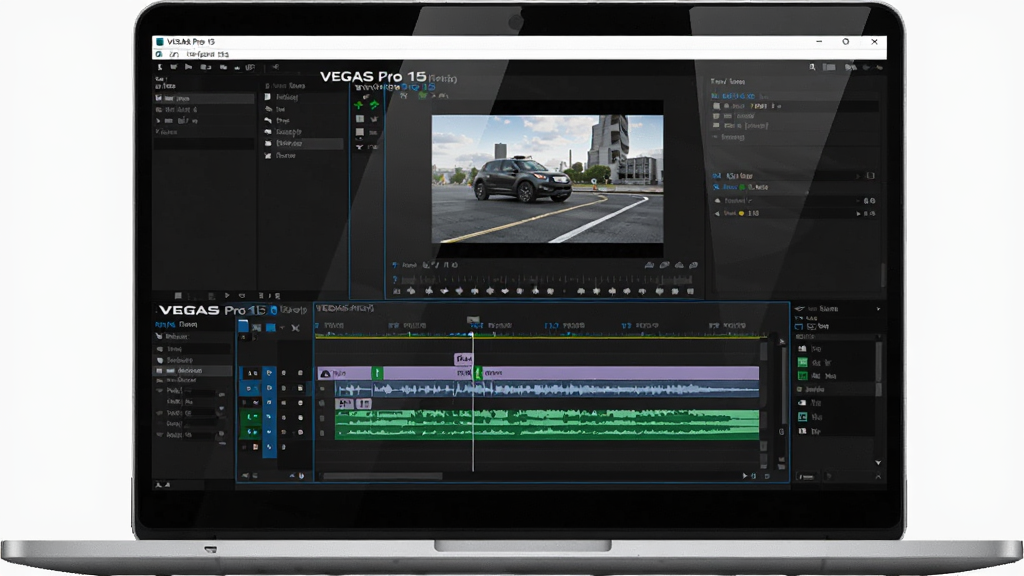Select the blue-gray audio waveform clip
Viewport: 1024px width, 576px height.
(x=547, y=390)
